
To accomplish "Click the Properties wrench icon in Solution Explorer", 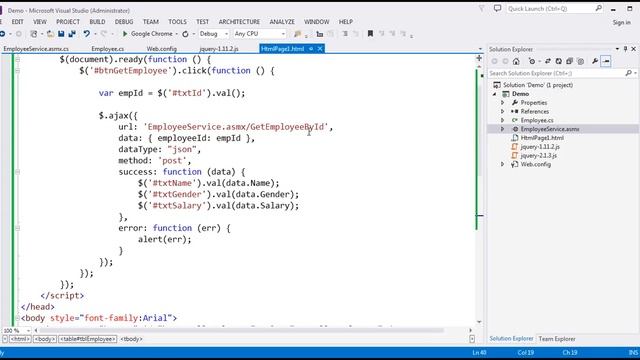I will [595, 61].
